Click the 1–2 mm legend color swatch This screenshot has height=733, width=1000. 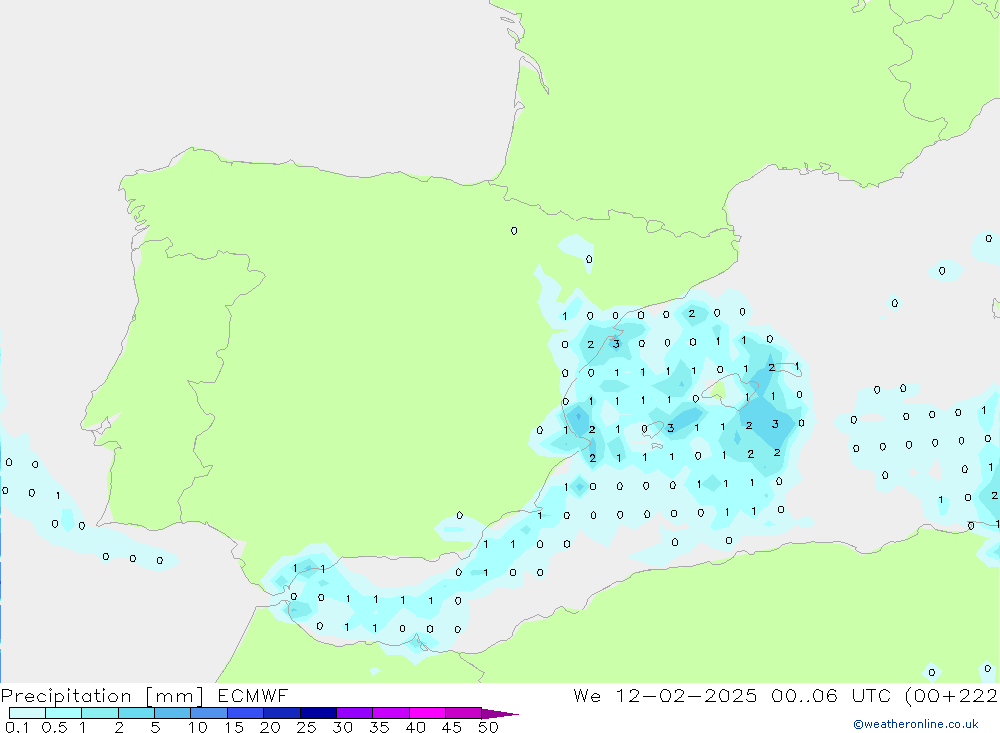(99, 713)
